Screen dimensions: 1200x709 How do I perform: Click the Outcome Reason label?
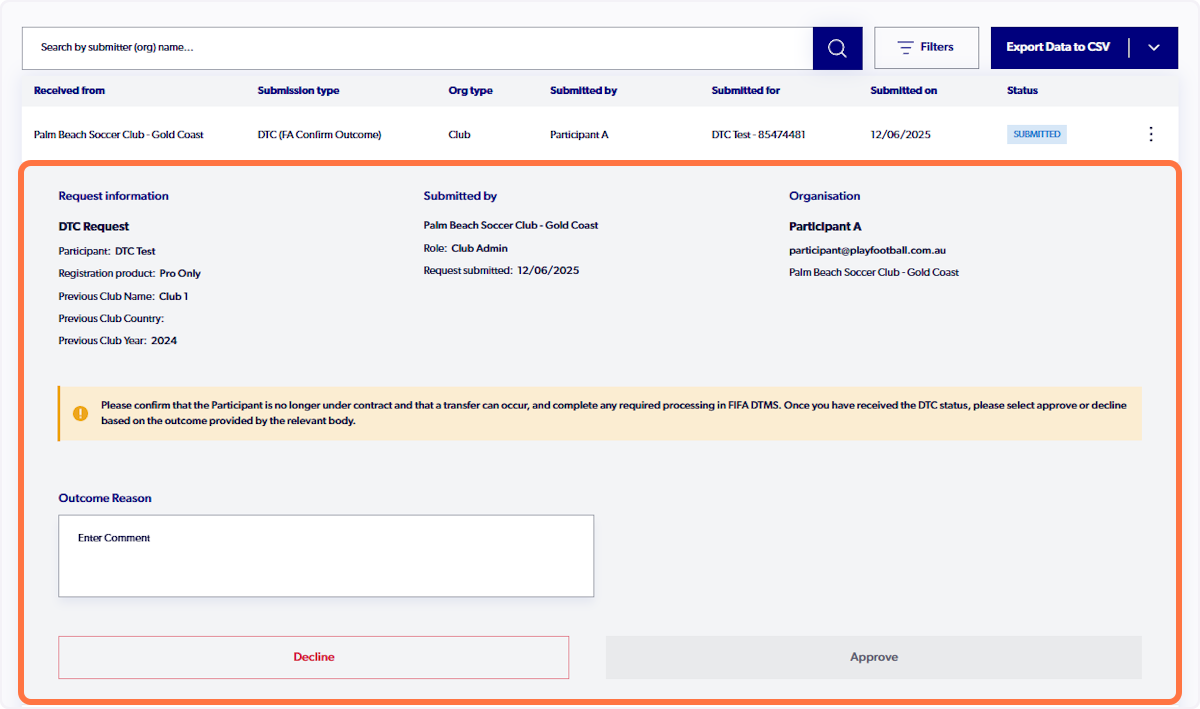(105, 498)
